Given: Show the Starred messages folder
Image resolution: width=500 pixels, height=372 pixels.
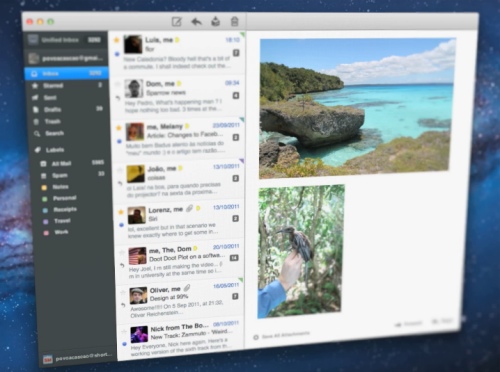Looking at the screenshot, I should click(x=67, y=86).
